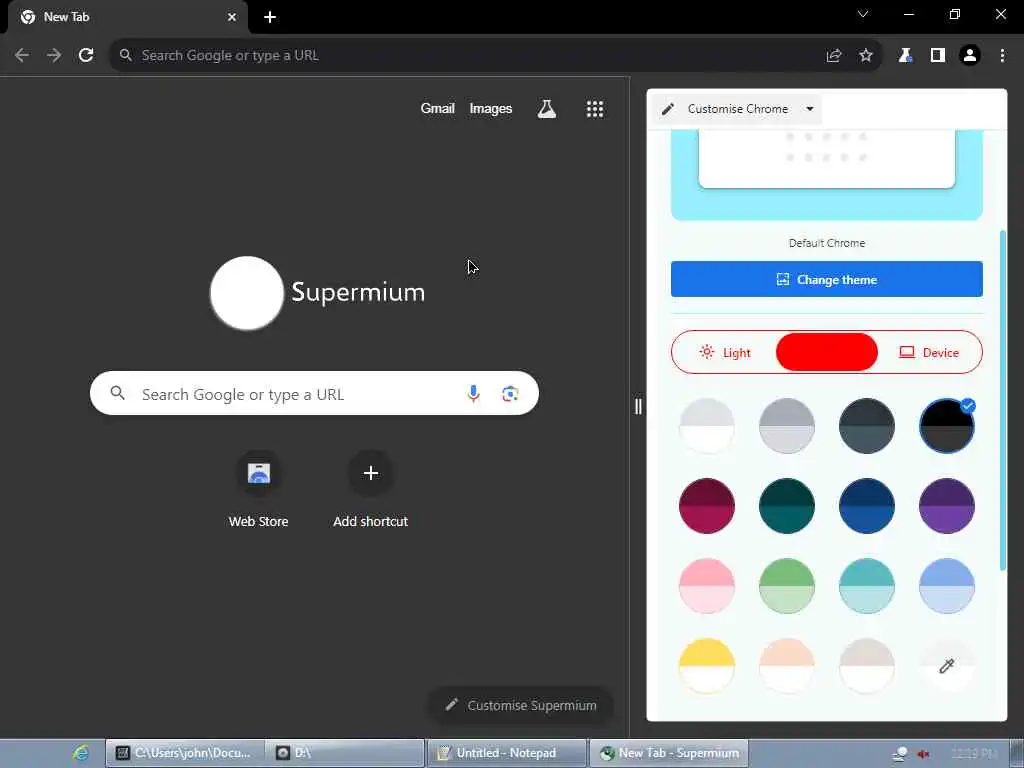Toggle the side panel button
This screenshot has height=768, width=1024.
(x=938, y=56)
